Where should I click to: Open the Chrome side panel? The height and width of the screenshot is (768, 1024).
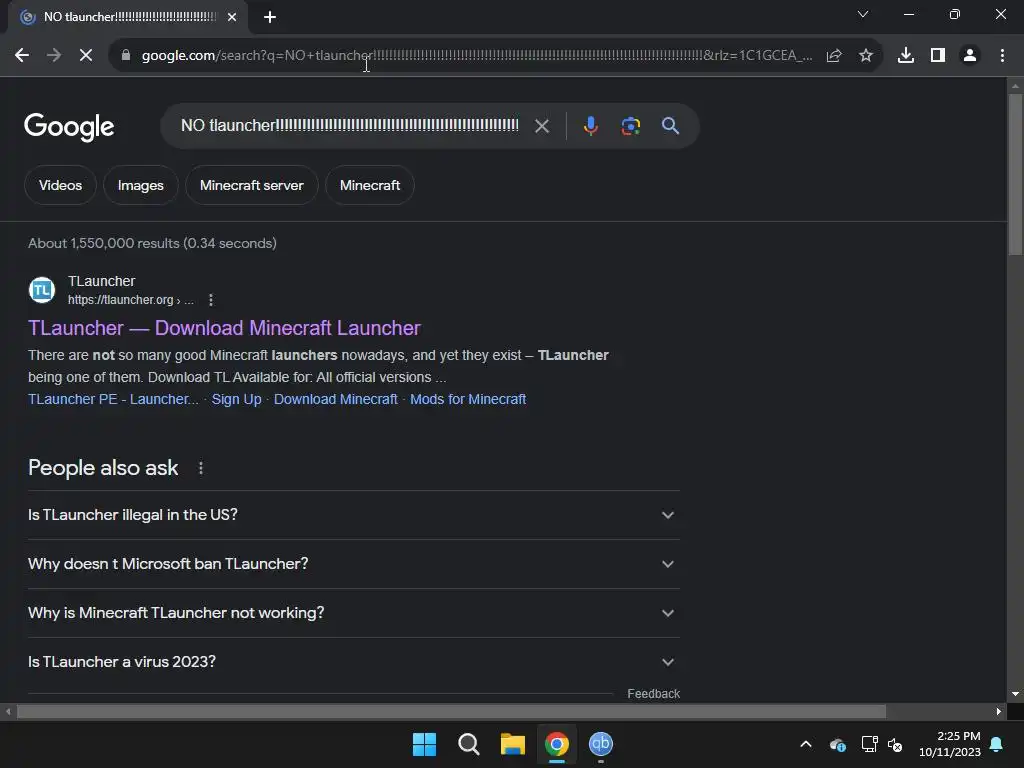click(938, 56)
